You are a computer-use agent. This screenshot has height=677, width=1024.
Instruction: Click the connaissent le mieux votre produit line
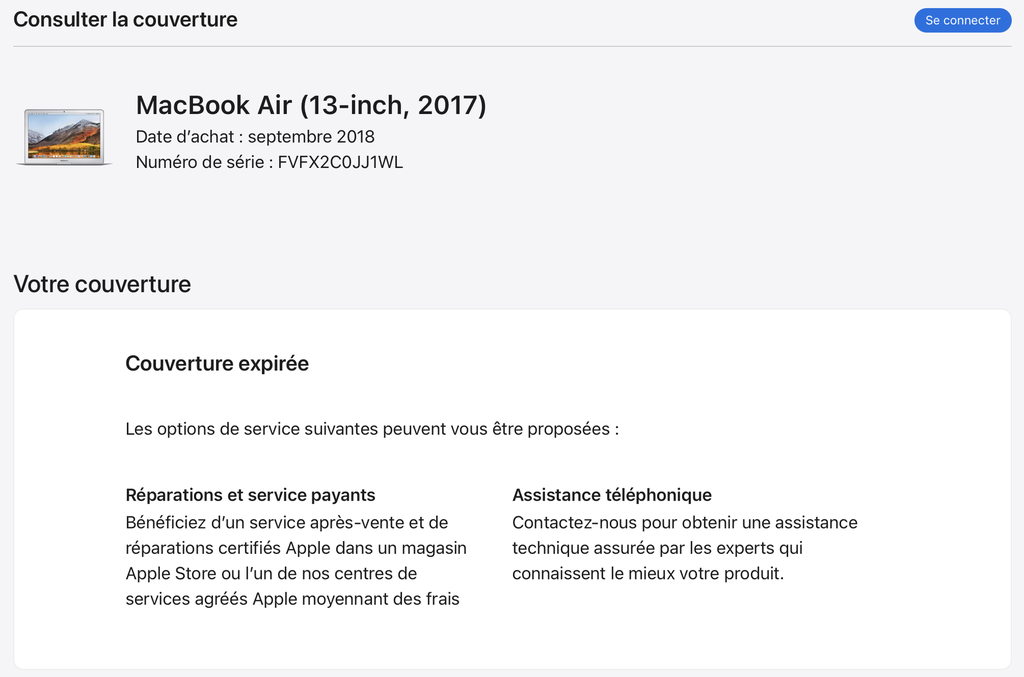[x=648, y=573]
